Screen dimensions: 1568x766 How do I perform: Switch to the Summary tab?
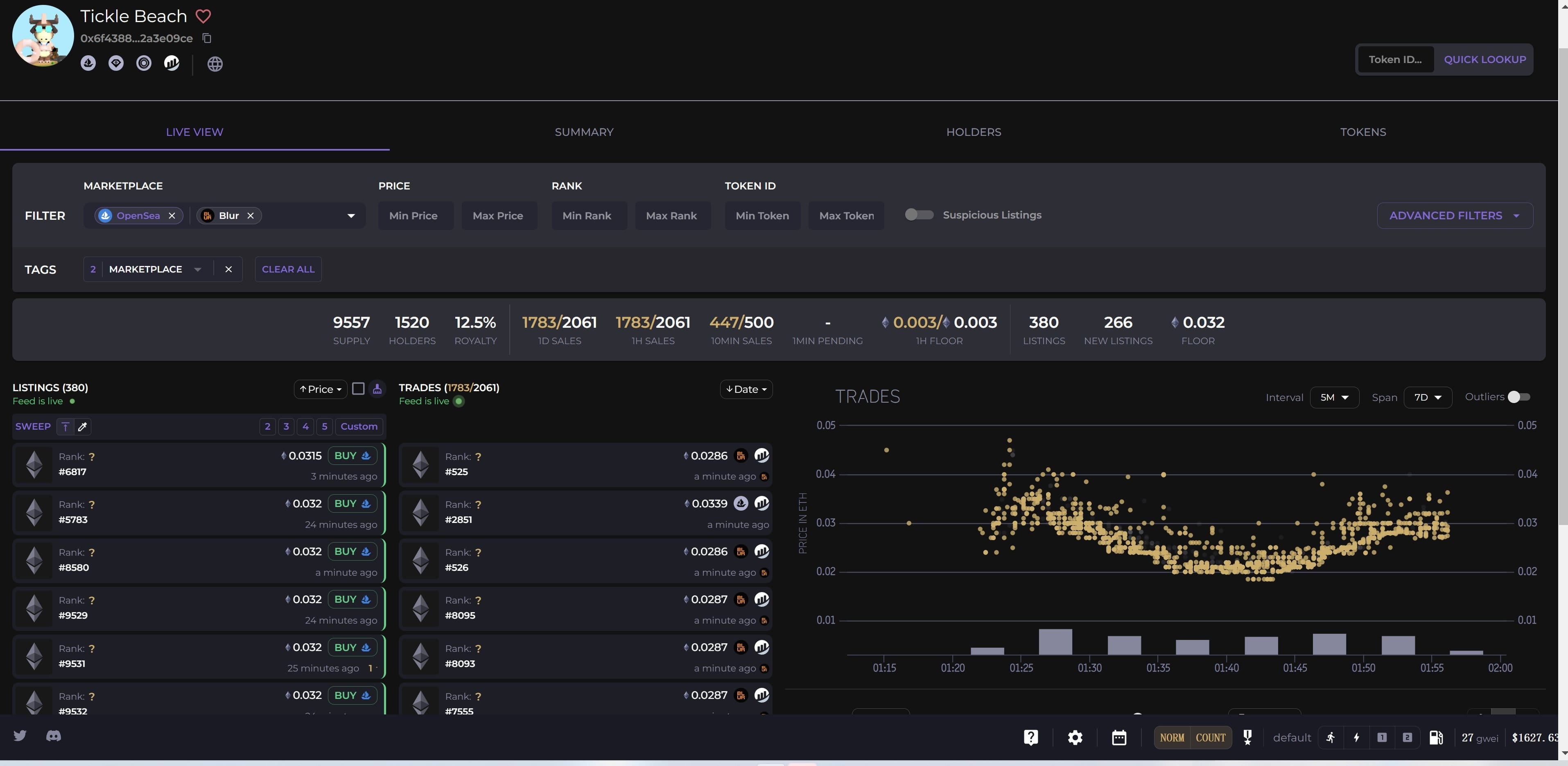pos(584,132)
